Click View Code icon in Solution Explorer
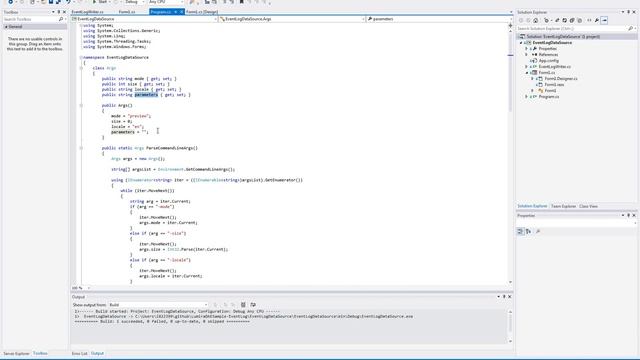Screen dimensions: 640x360 pos(589,20)
